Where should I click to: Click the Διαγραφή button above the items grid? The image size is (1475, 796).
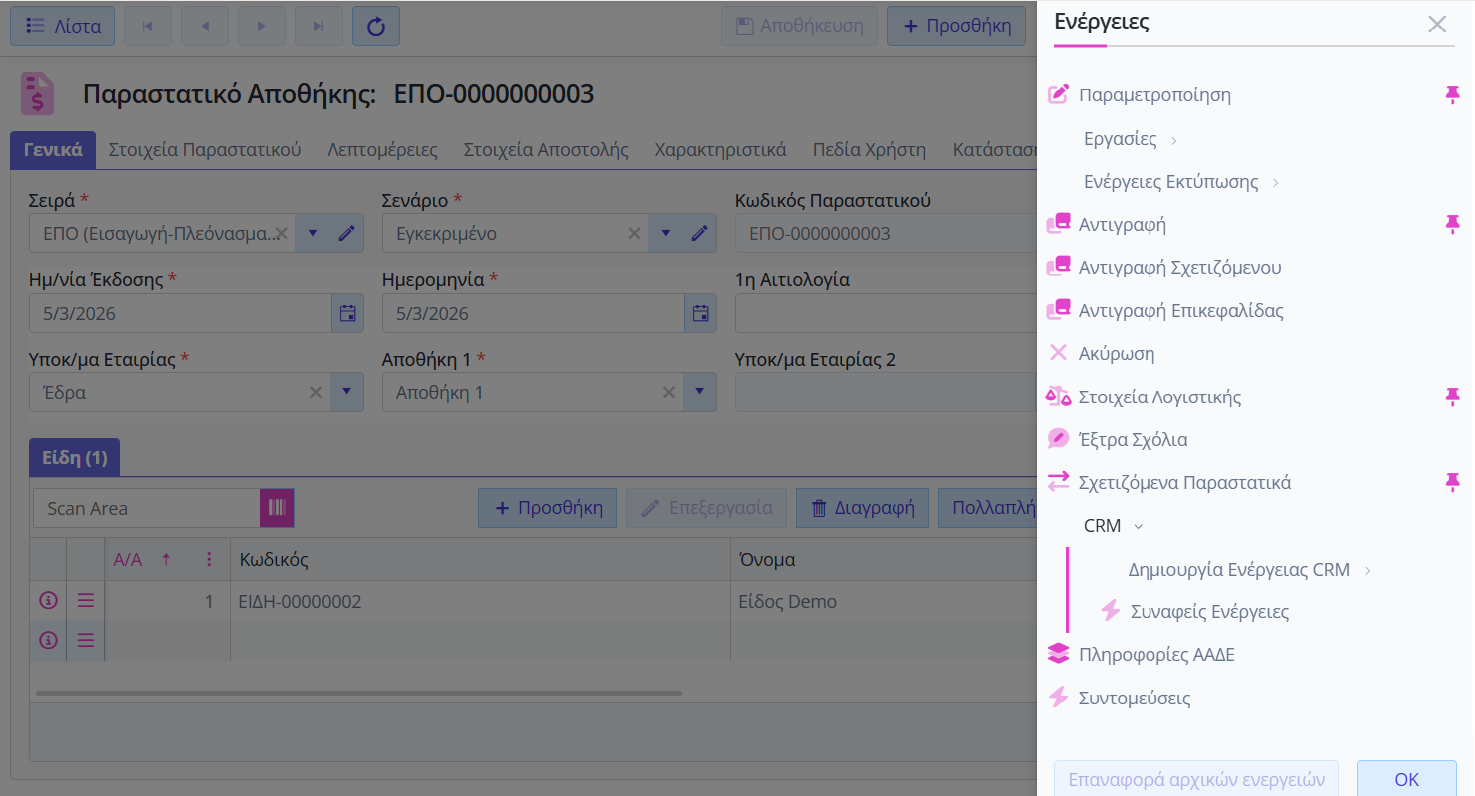(862, 508)
